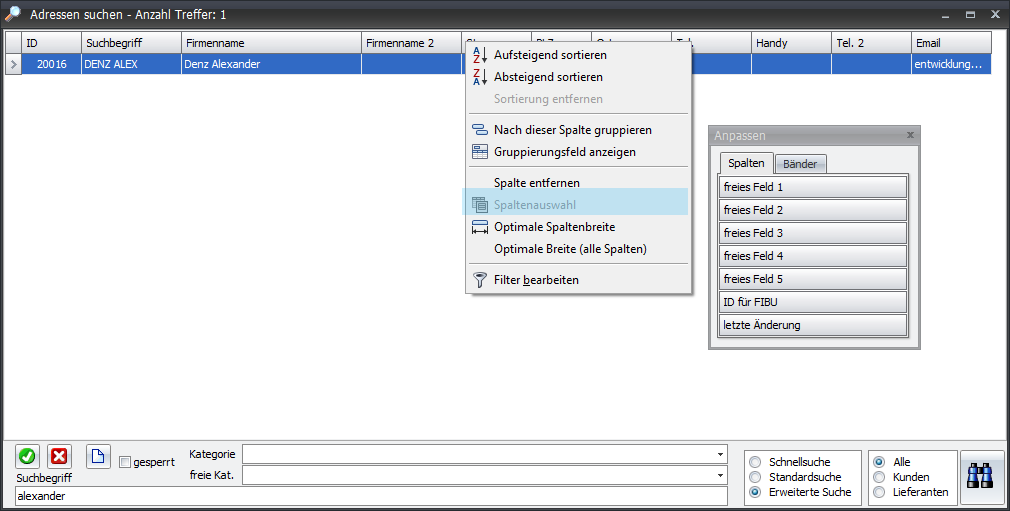The width and height of the screenshot is (1010, 511).
Task: Select the Schnellsuche radio button
Action: [755, 462]
